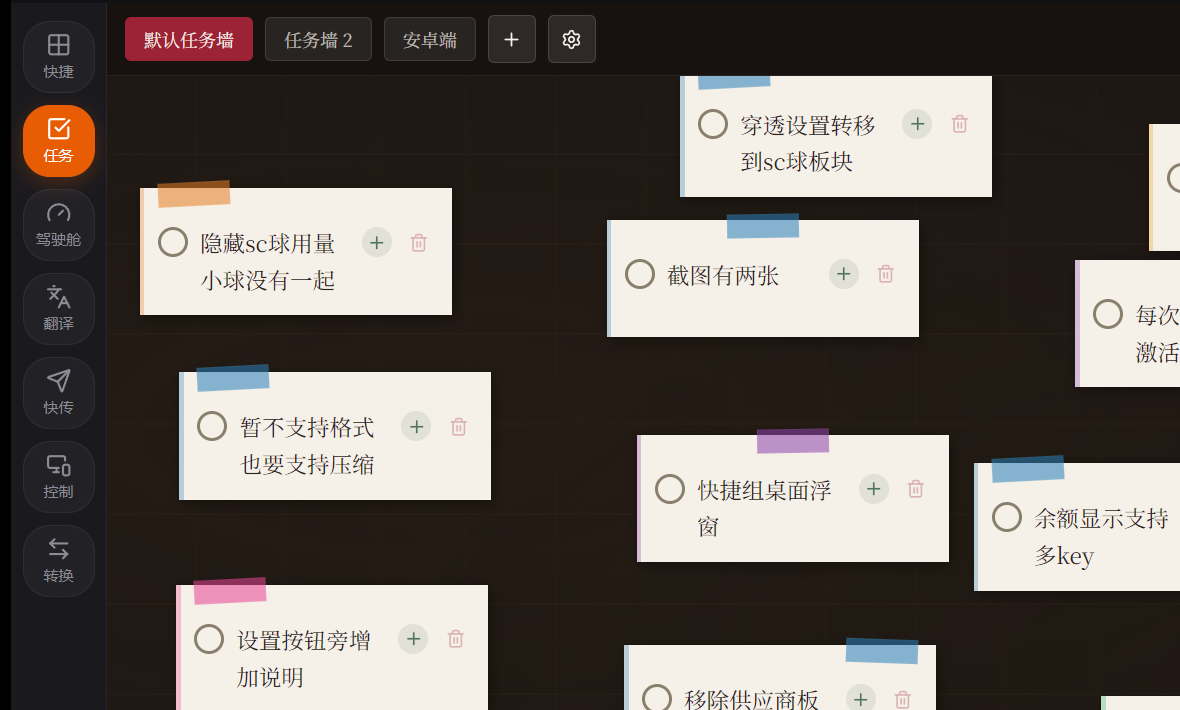Image resolution: width=1180 pixels, height=710 pixels.
Task: Add subtask to 截图有两张 card
Action: coord(844,274)
